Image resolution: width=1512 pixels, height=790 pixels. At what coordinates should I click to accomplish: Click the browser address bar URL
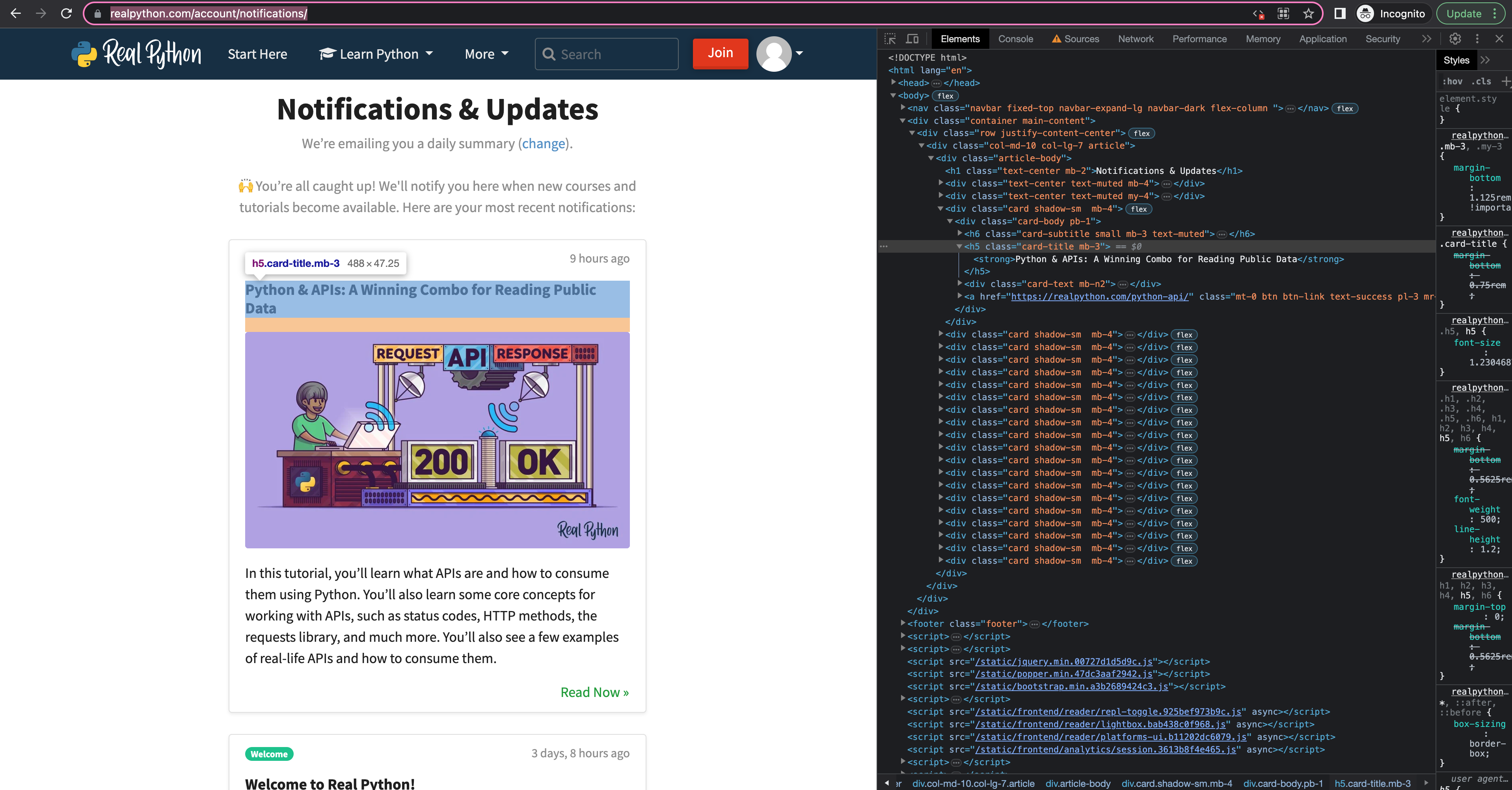(209, 13)
